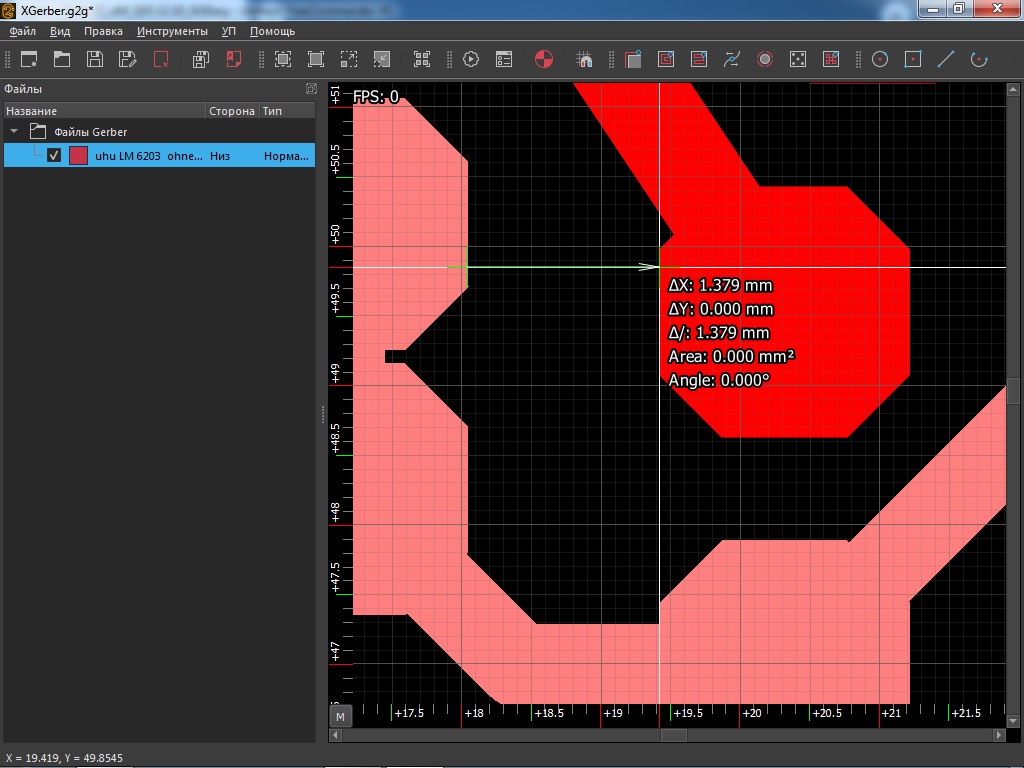Image resolution: width=1024 pixels, height=768 pixels.
Task: Select the line drawing tool
Action: coord(946,59)
